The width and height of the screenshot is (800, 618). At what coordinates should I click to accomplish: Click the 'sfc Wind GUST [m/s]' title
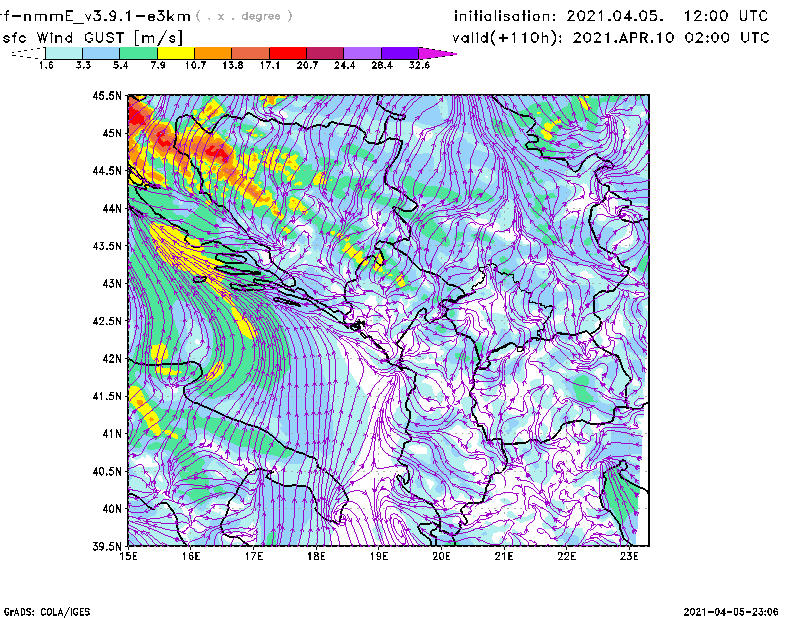92,38
